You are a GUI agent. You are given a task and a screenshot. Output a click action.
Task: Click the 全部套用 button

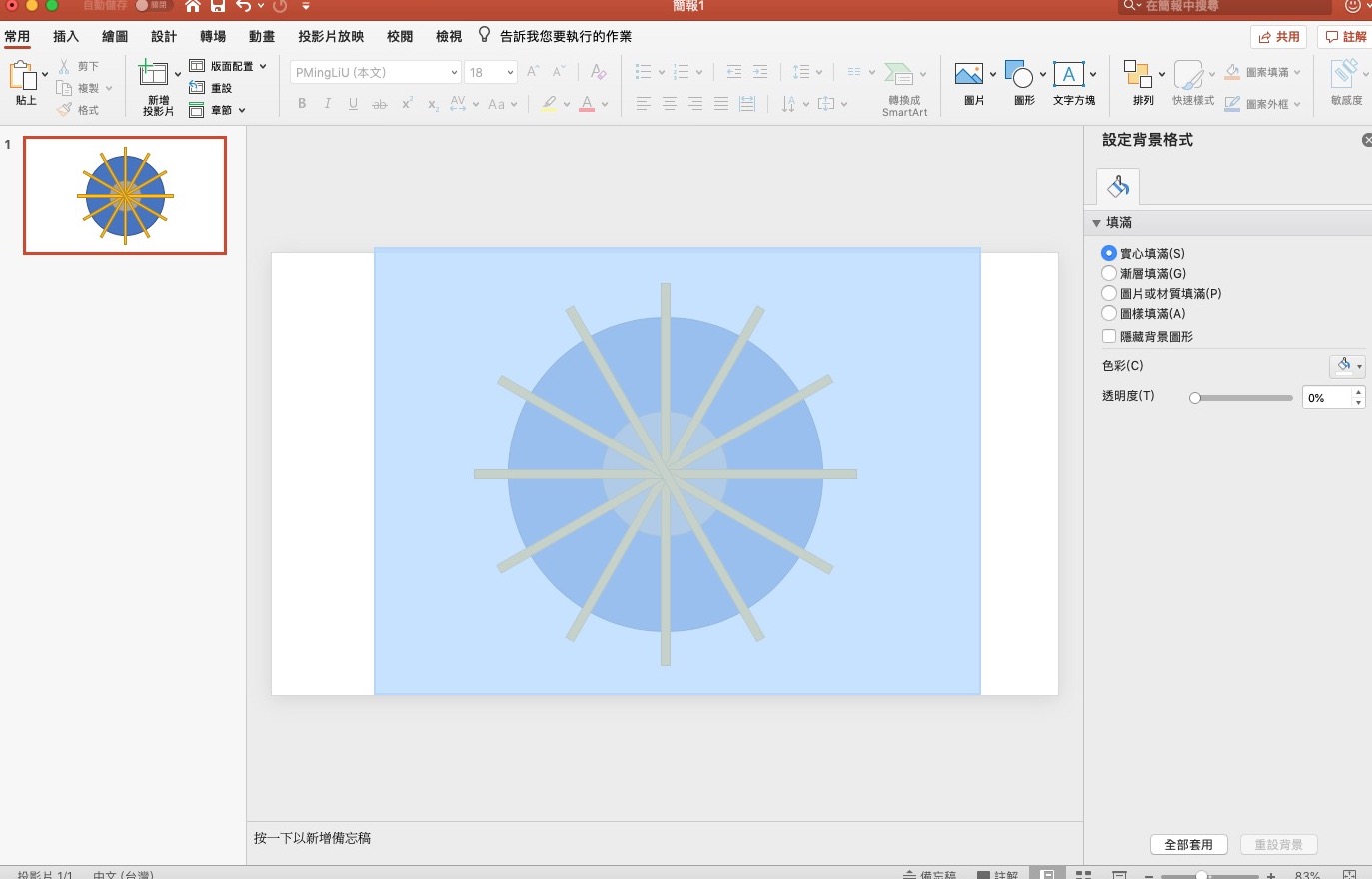(1188, 845)
